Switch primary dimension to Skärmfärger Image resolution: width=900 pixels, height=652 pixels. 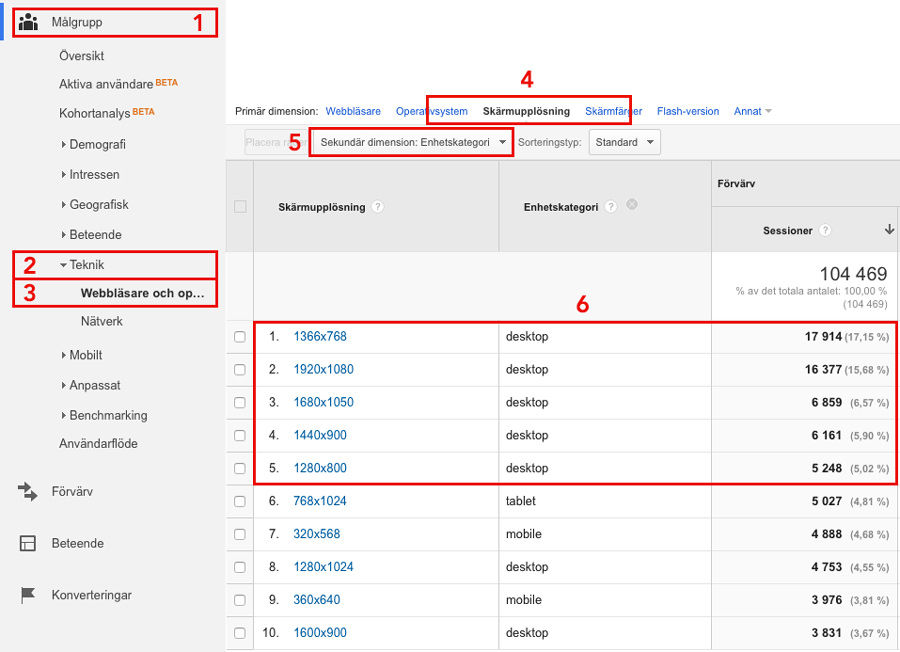tap(614, 111)
